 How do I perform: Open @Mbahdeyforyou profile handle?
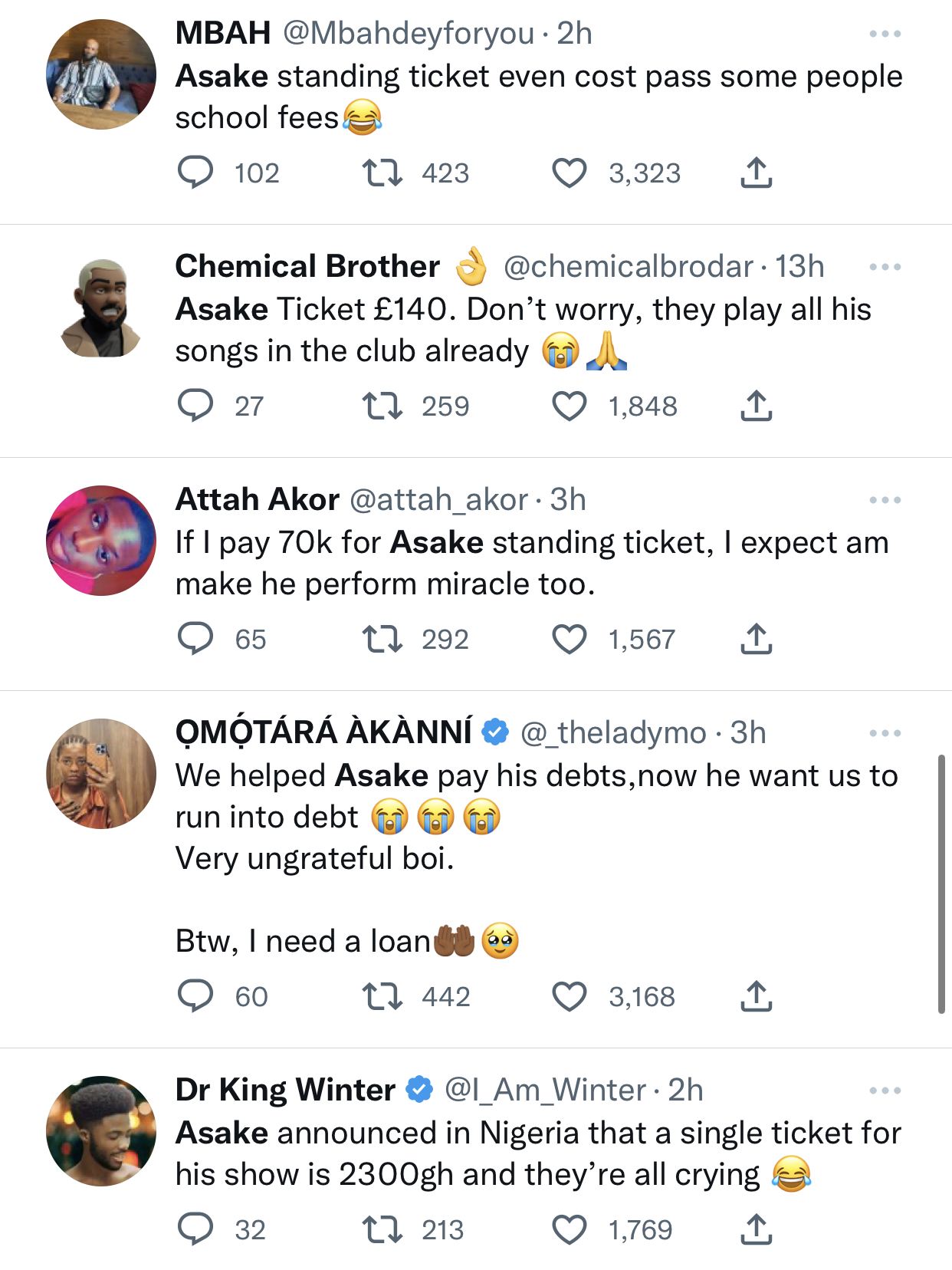pos(409,34)
